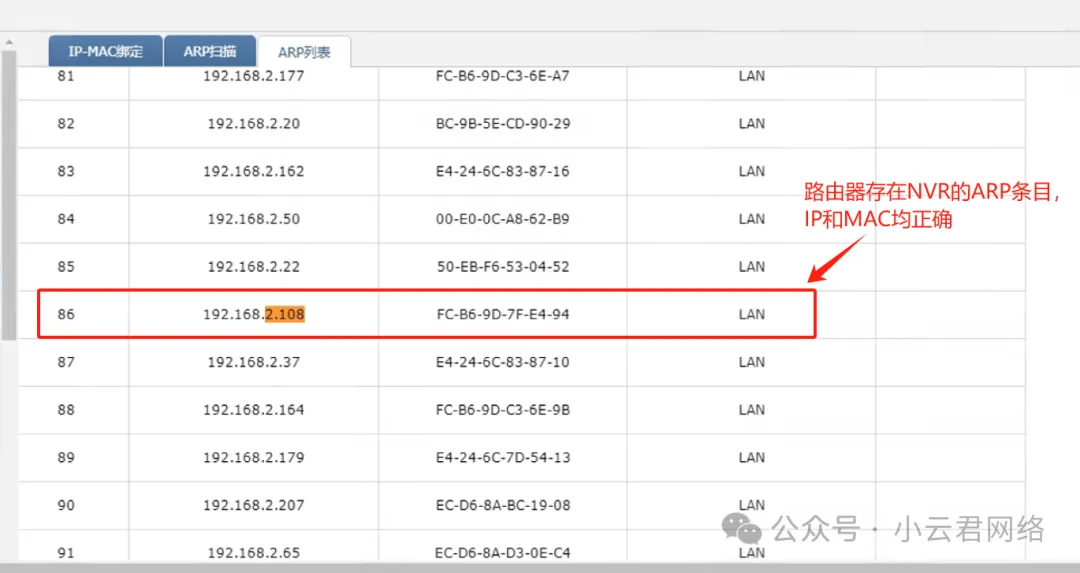Select IP address 192.168.2.65

pos(254,552)
